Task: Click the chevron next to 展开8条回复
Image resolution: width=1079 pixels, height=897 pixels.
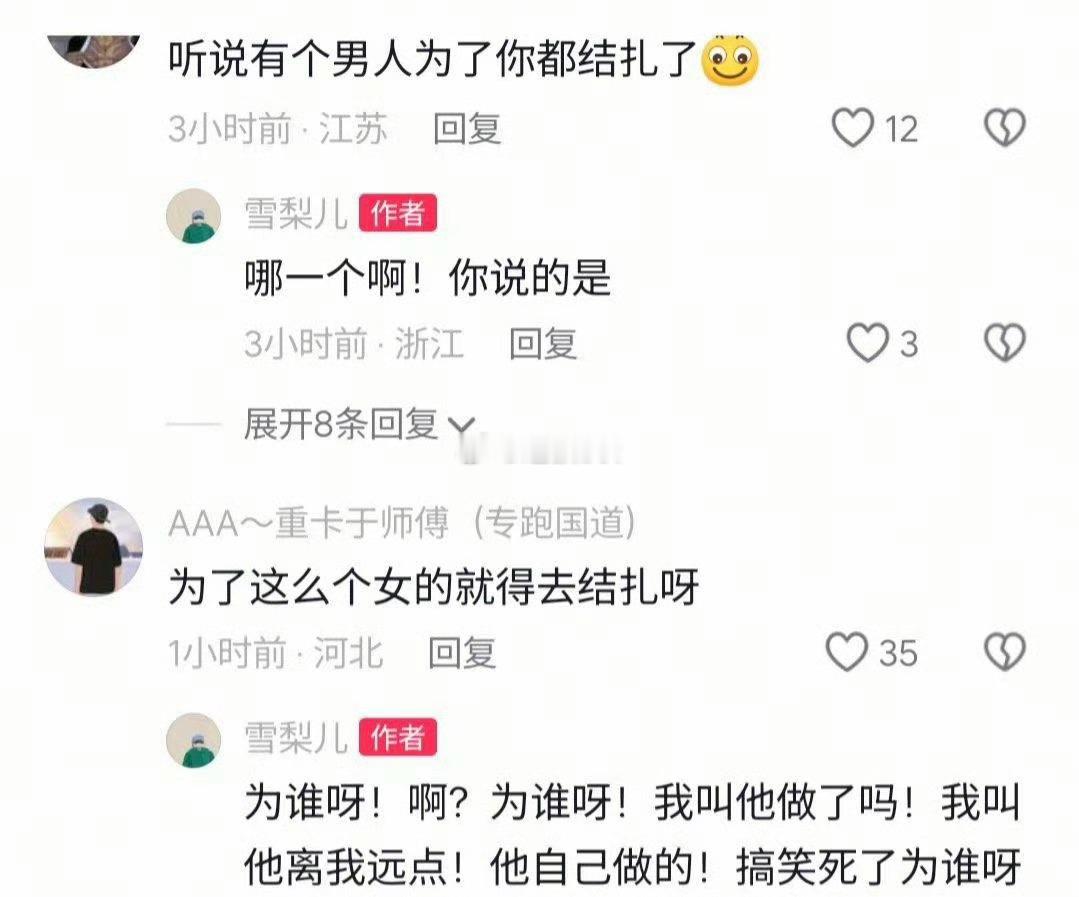Action: pyautogui.click(x=461, y=426)
